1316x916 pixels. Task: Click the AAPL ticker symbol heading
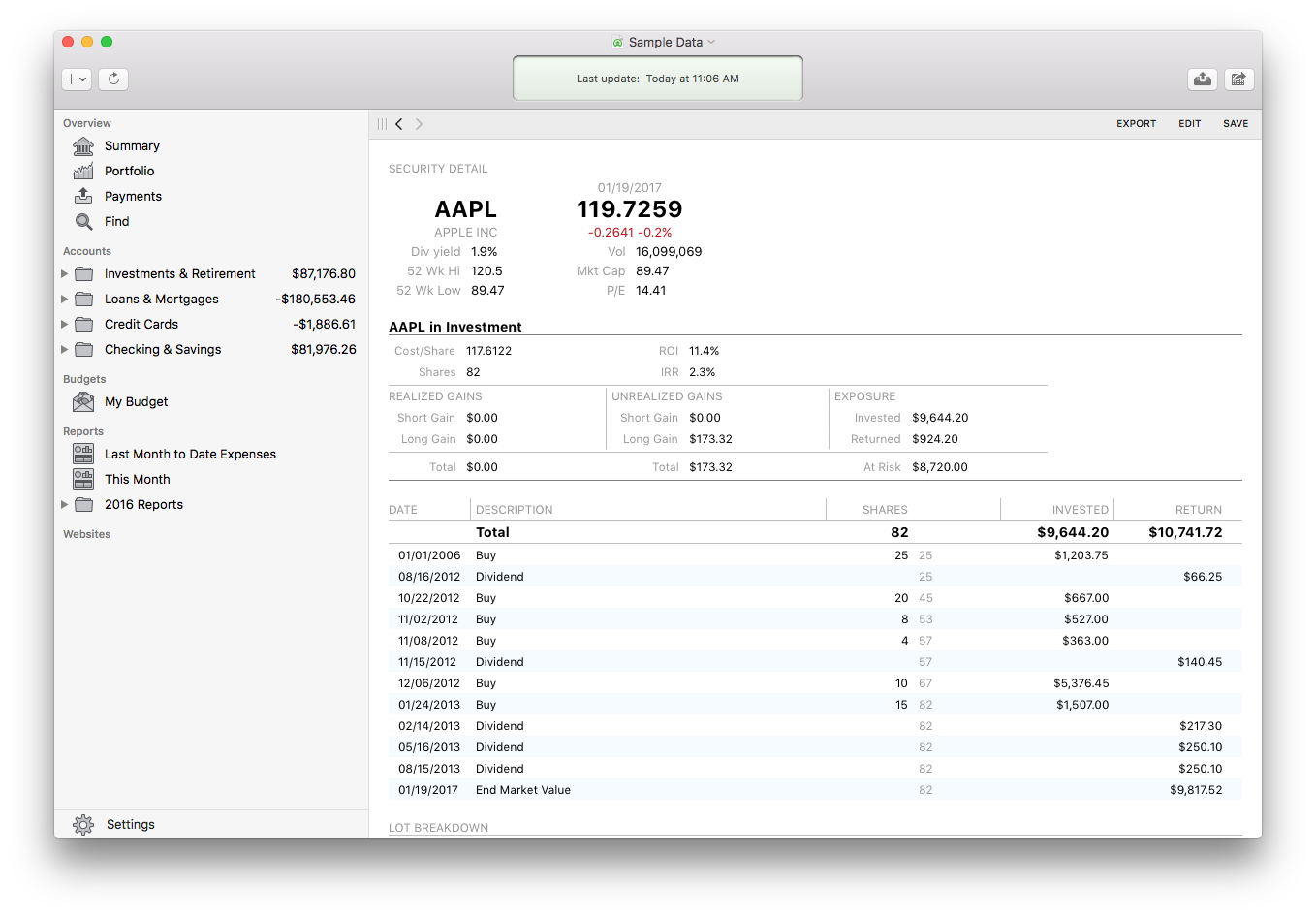466,209
